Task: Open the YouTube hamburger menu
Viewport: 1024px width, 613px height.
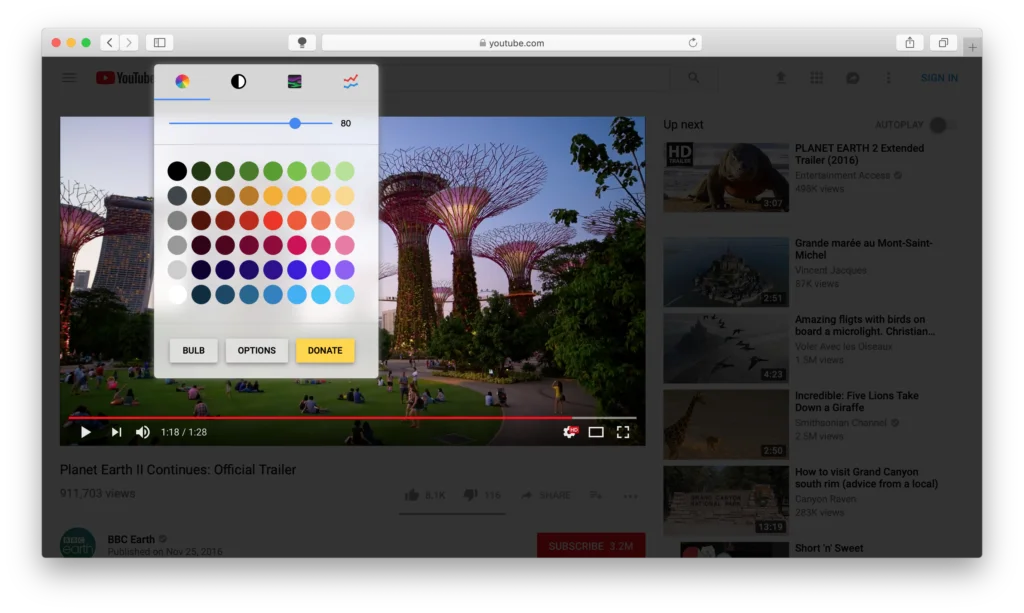Action: point(69,78)
